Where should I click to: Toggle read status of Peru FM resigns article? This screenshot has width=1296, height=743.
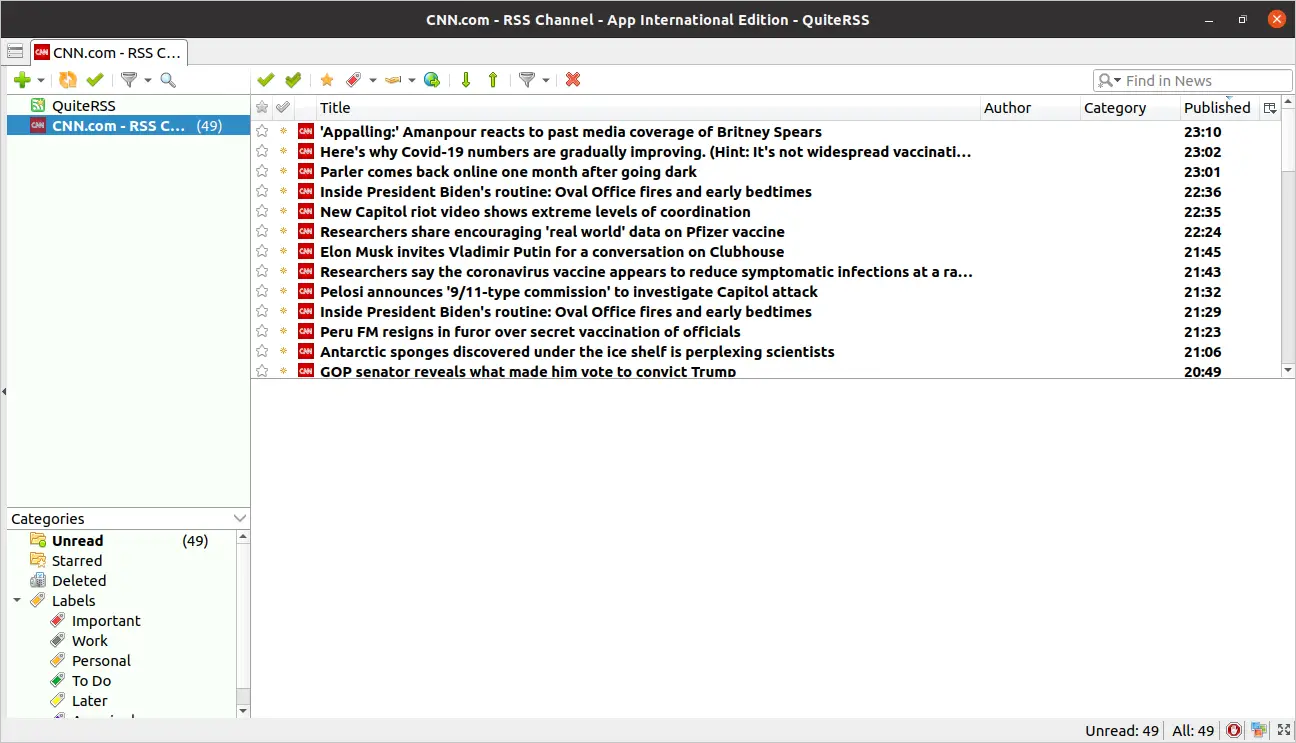click(283, 331)
